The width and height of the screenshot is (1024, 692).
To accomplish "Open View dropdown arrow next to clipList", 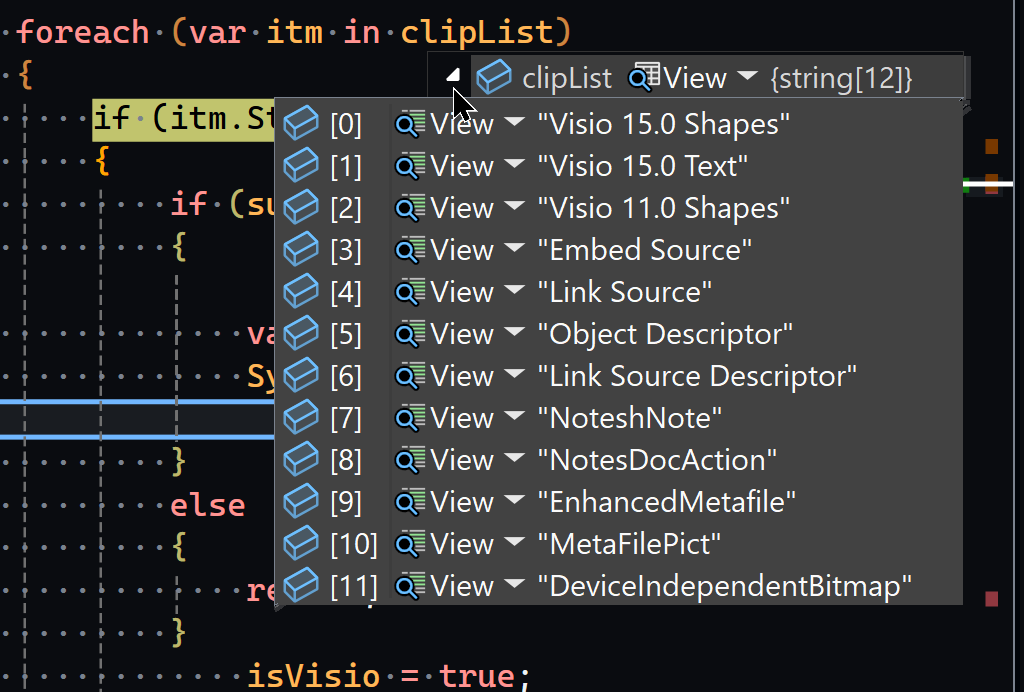I will (747, 76).
